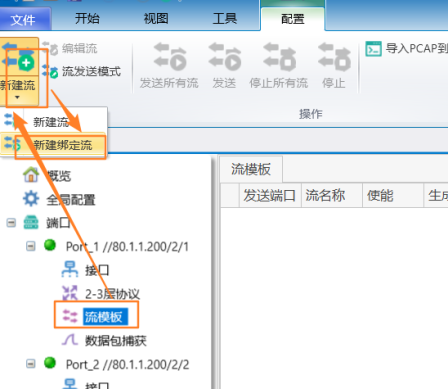Click 导入PCAP terminal icon
448x389 pixels.
(373, 49)
